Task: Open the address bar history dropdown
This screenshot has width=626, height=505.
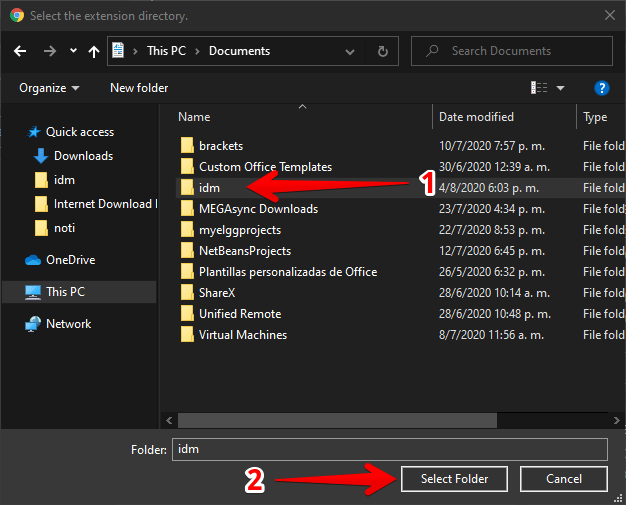Action: pyautogui.click(x=350, y=51)
